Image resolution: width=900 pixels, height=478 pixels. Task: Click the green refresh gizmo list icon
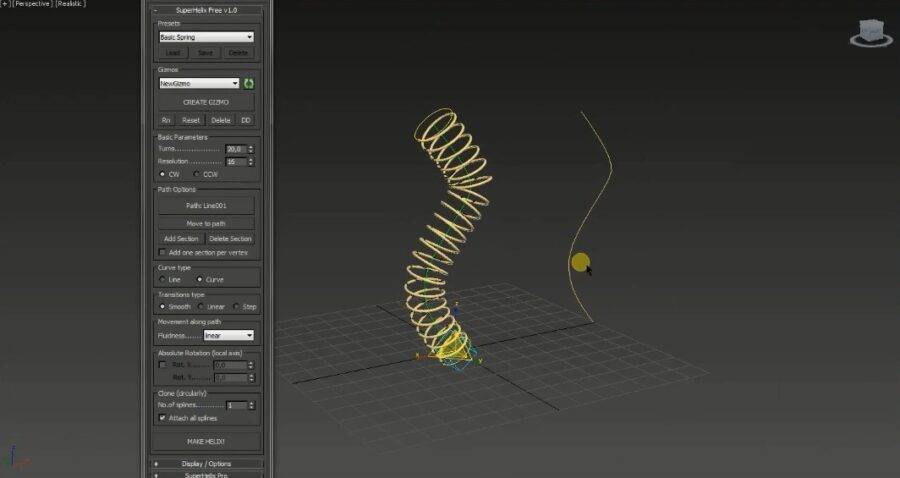(249, 84)
